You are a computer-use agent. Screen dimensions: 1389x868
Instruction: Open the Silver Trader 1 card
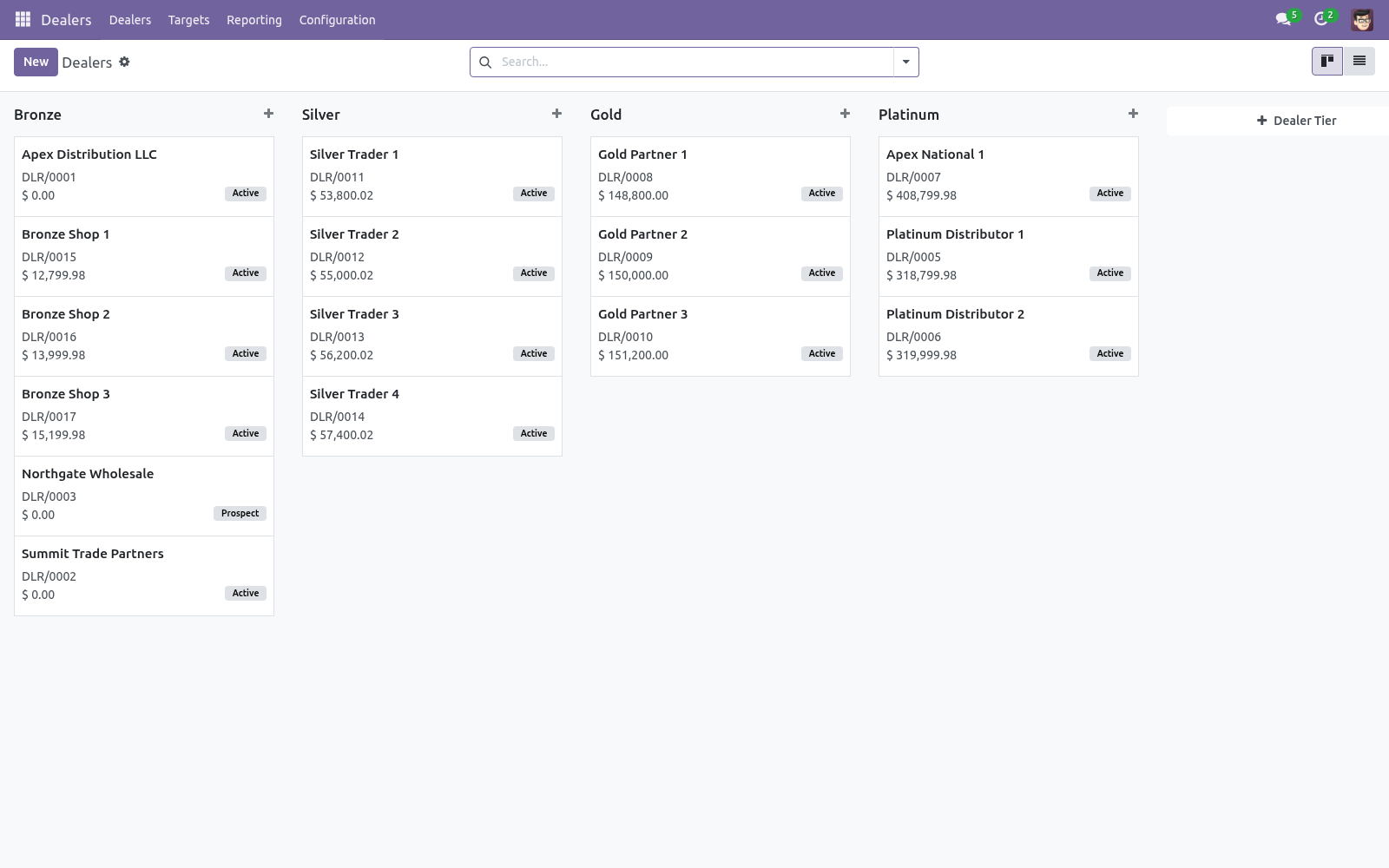point(432,176)
